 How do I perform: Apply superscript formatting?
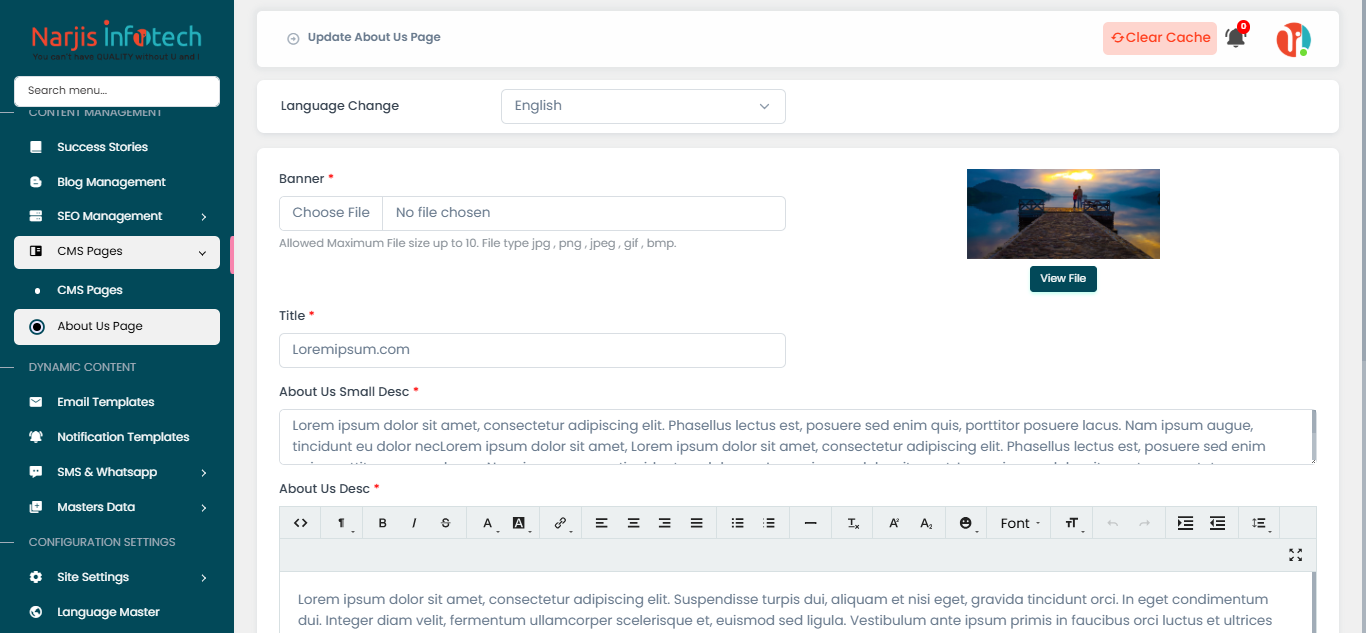(895, 523)
